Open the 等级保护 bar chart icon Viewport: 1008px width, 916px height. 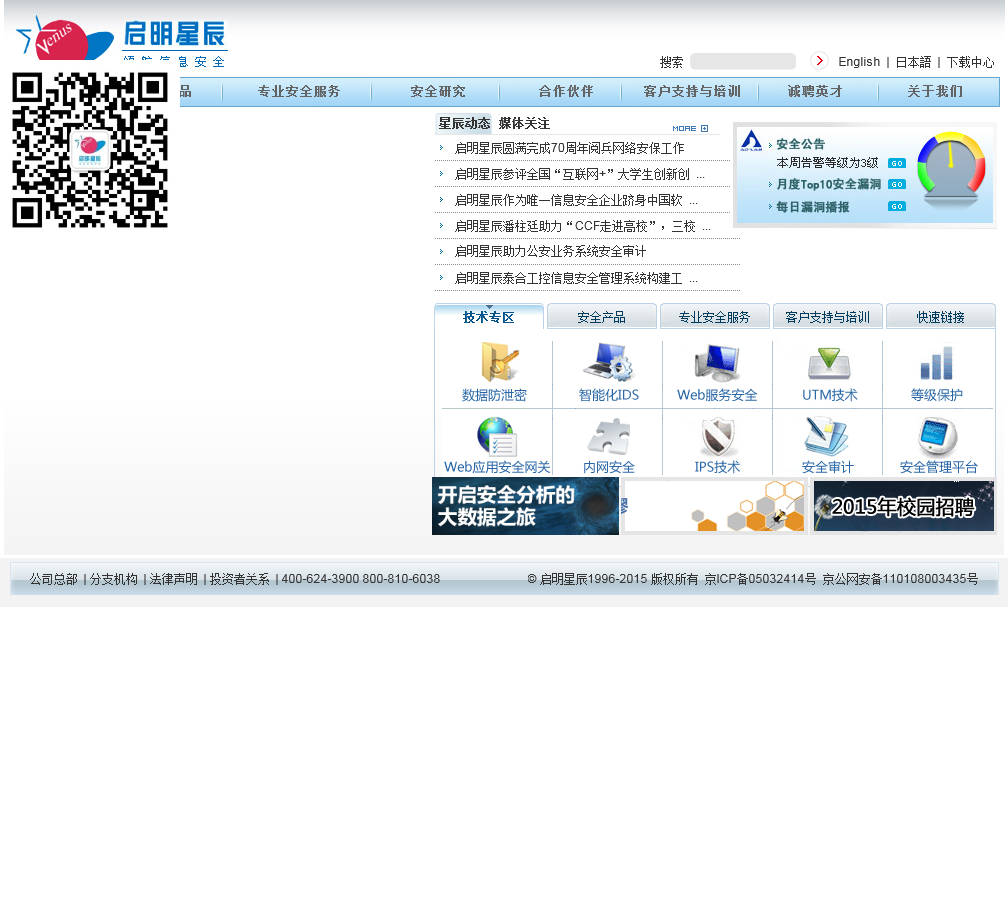tap(937, 363)
